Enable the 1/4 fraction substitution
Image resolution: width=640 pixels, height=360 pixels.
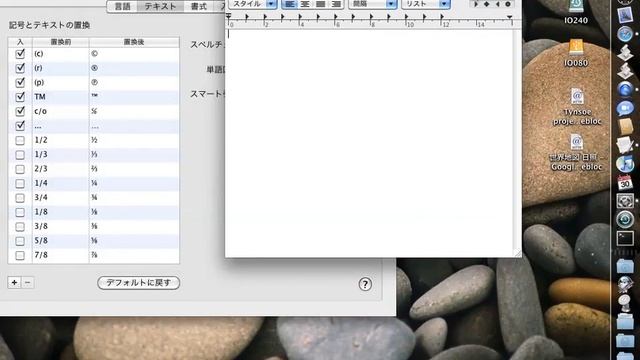point(20,184)
